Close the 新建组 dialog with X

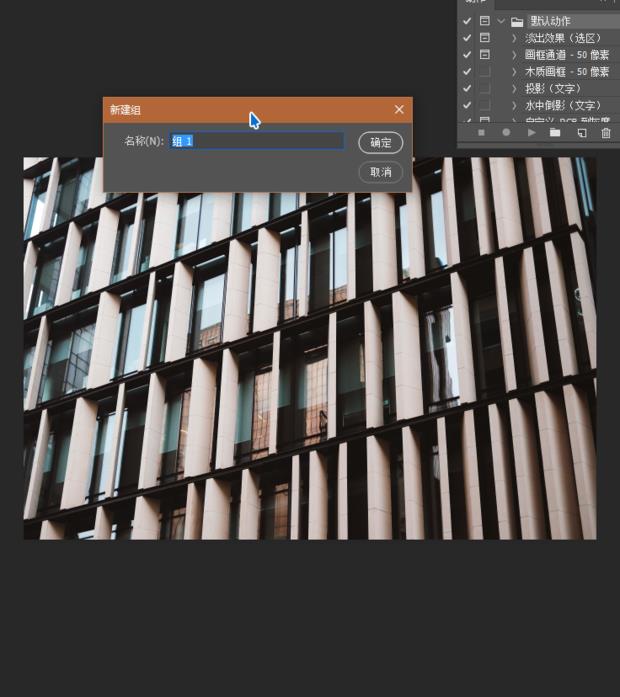[399, 109]
